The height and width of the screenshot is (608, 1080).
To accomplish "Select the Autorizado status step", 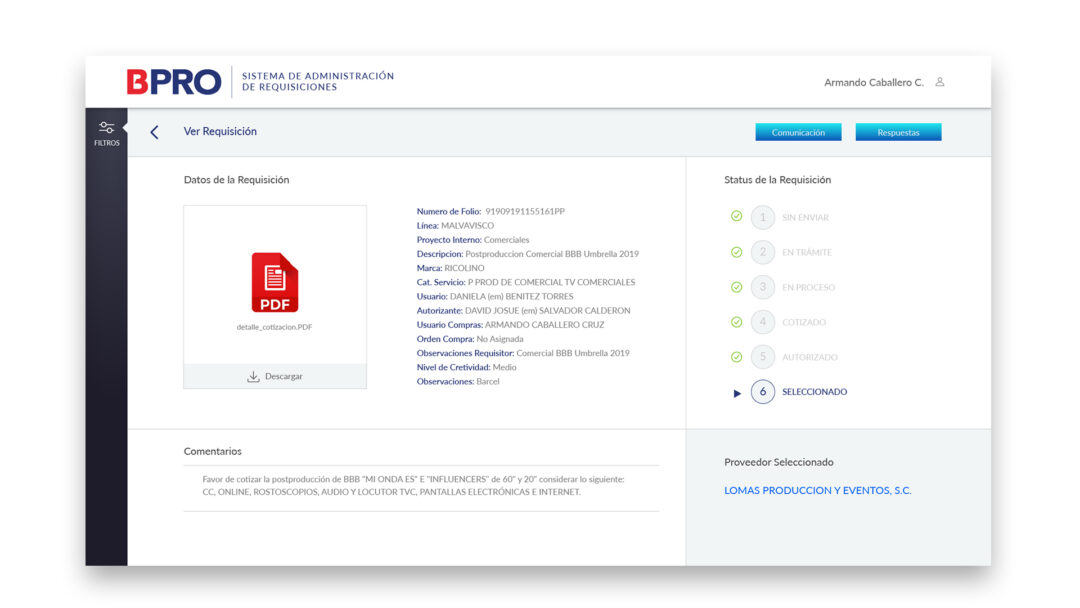I will pos(809,357).
